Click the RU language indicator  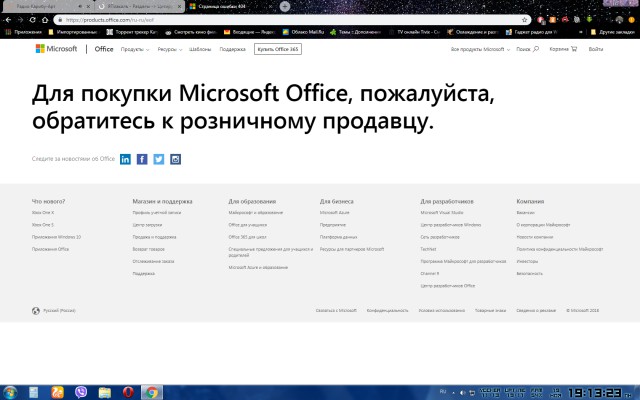tap(443, 391)
